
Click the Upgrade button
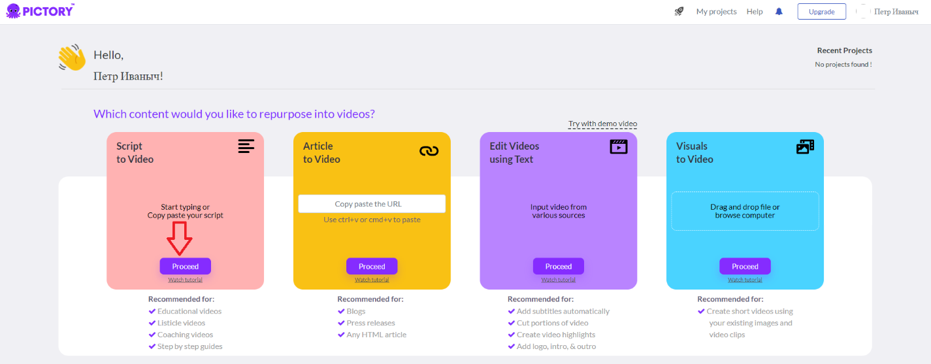[822, 11]
